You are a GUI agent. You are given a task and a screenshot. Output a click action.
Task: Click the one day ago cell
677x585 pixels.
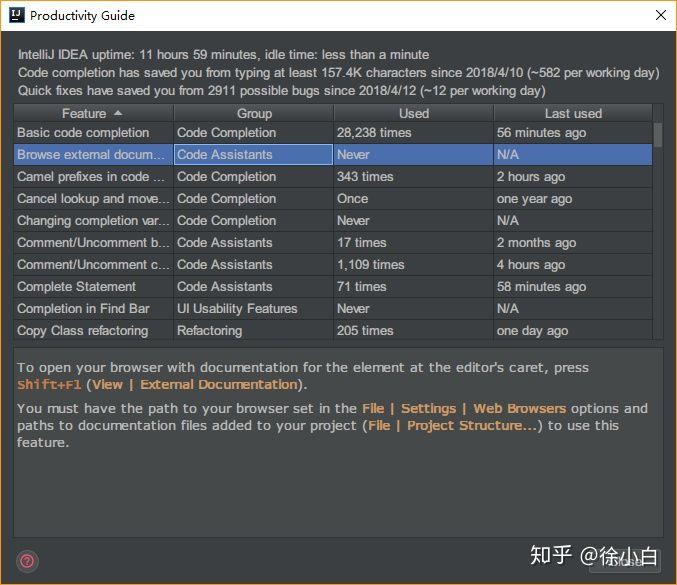pyautogui.click(x=573, y=331)
